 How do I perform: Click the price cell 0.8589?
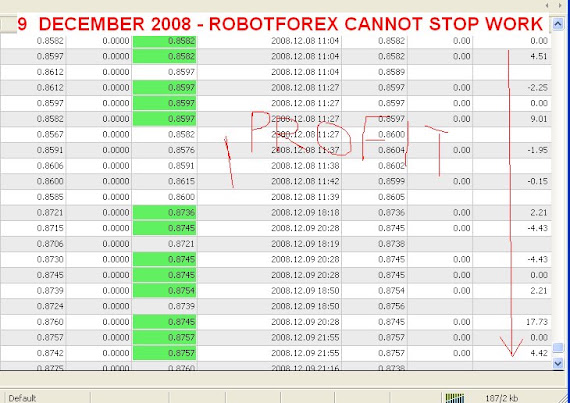pyautogui.click(x=392, y=72)
